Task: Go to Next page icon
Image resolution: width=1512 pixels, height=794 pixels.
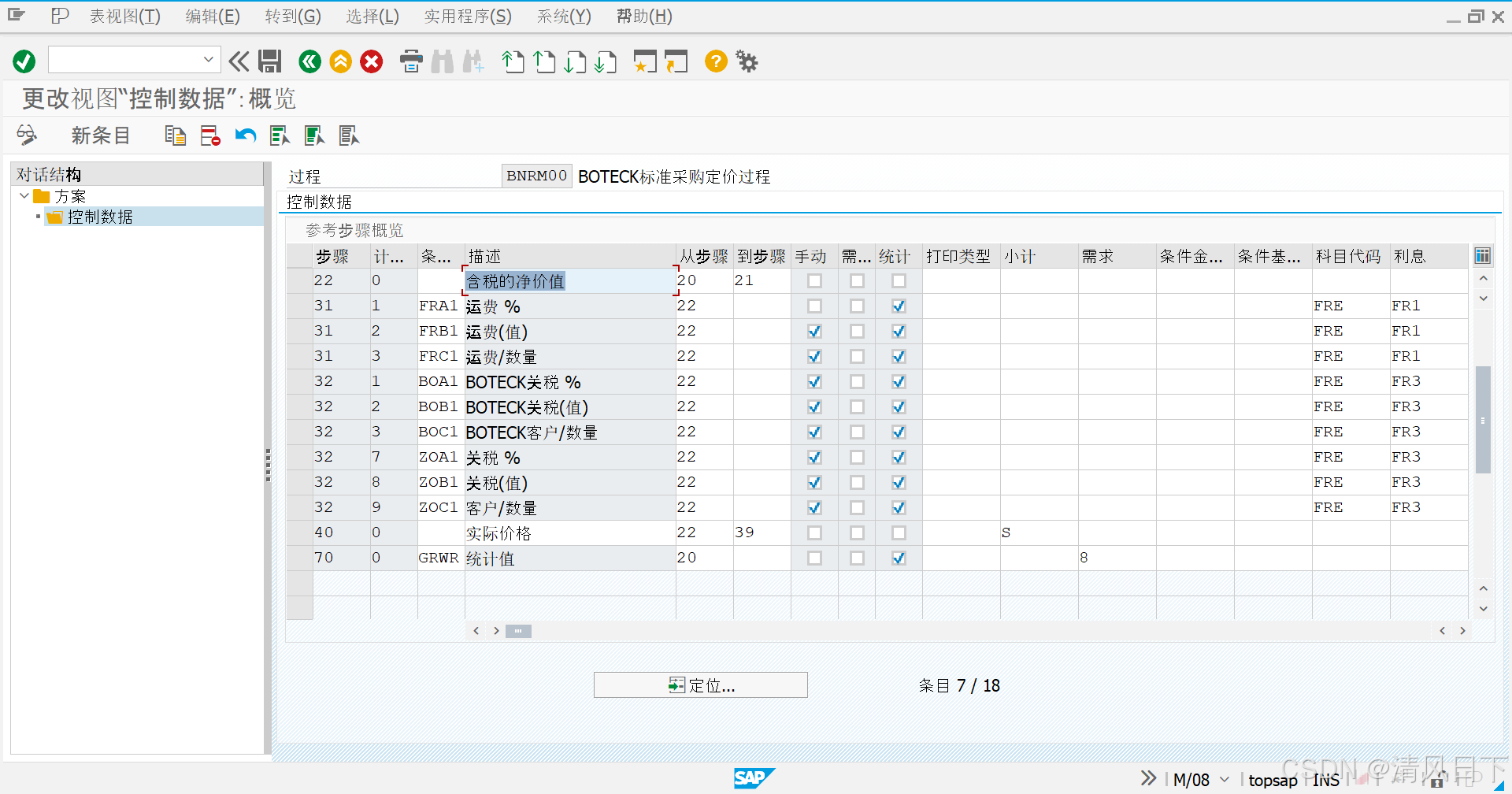Action: tap(575, 61)
